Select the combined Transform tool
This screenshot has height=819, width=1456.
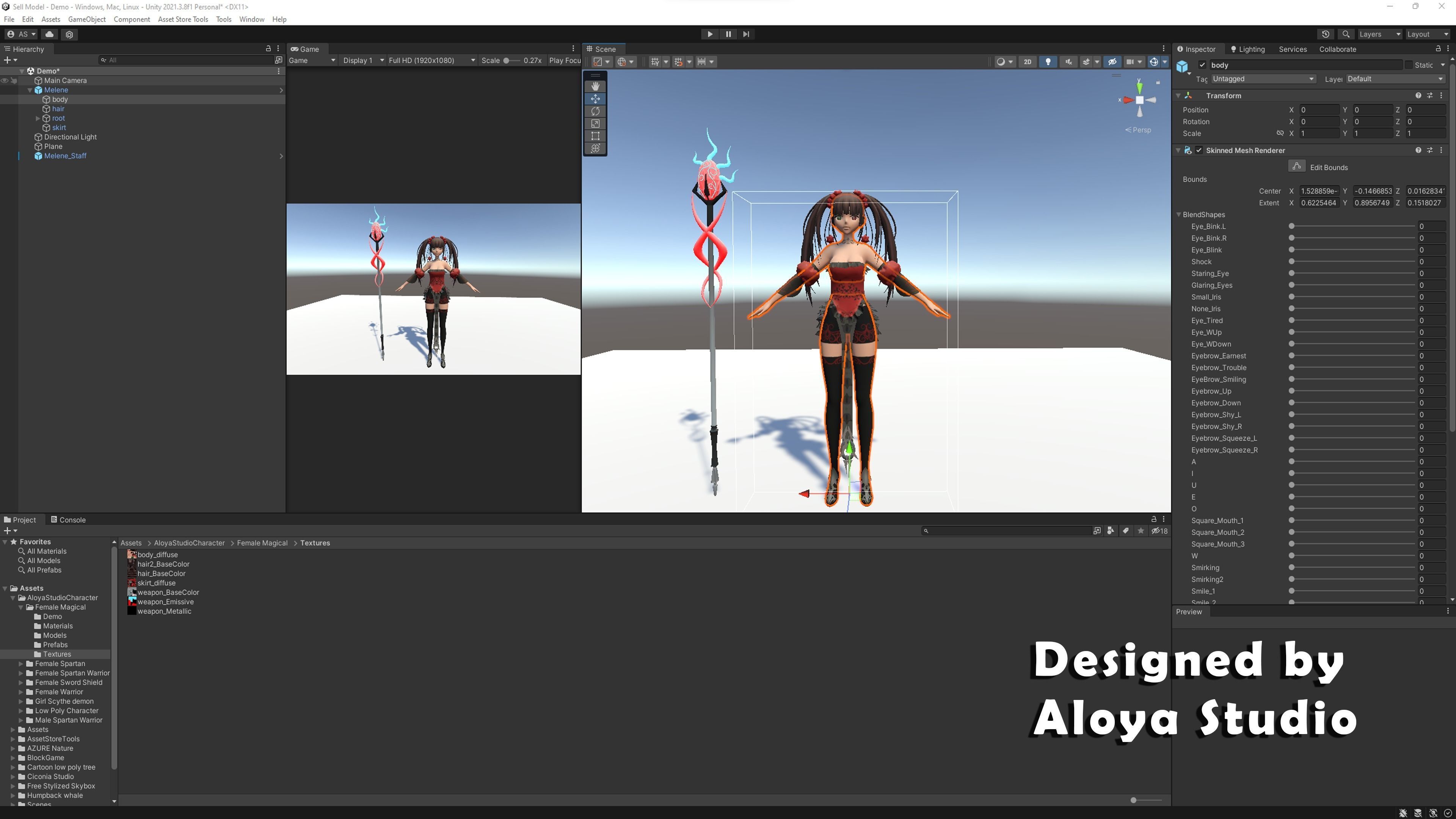595,148
